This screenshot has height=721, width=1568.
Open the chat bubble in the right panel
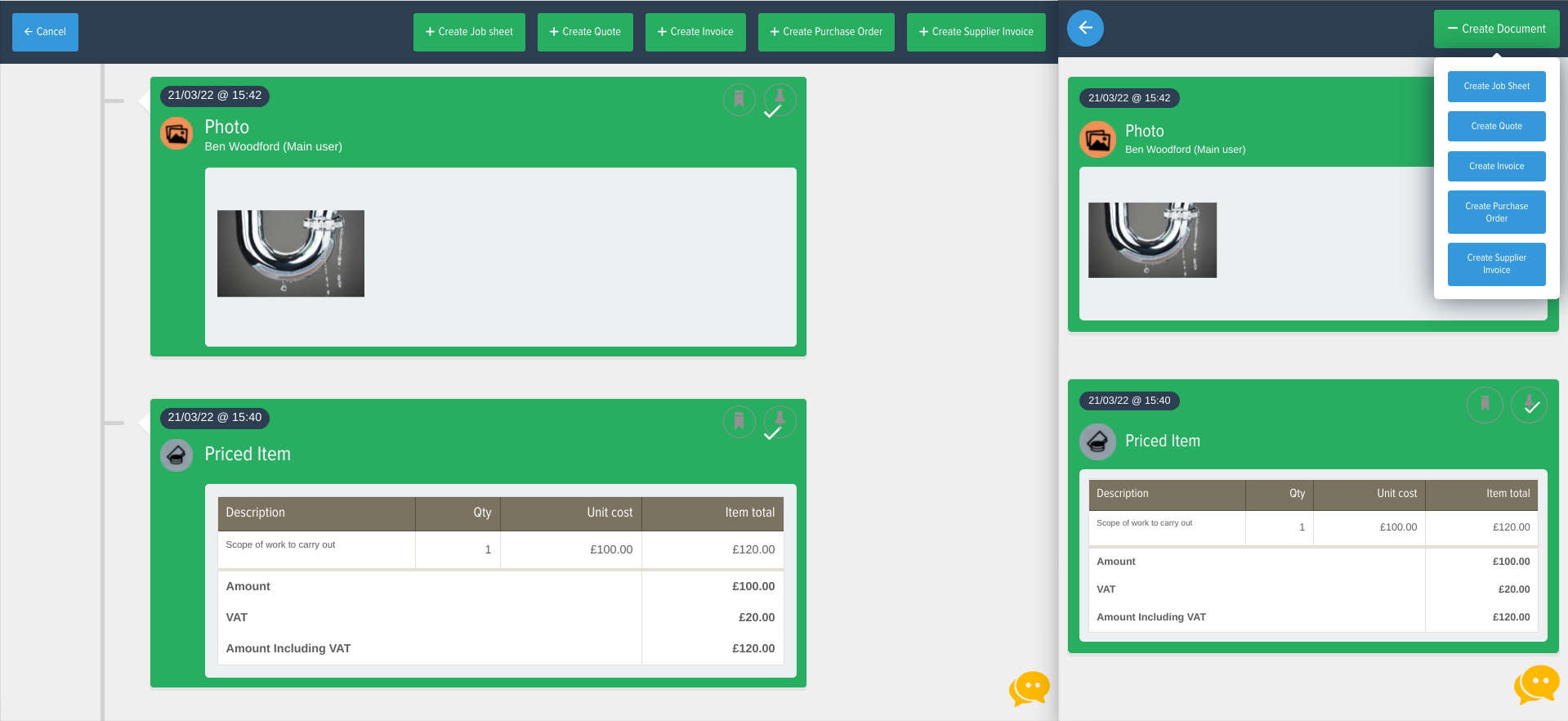pyautogui.click(x=1536, y=683)
